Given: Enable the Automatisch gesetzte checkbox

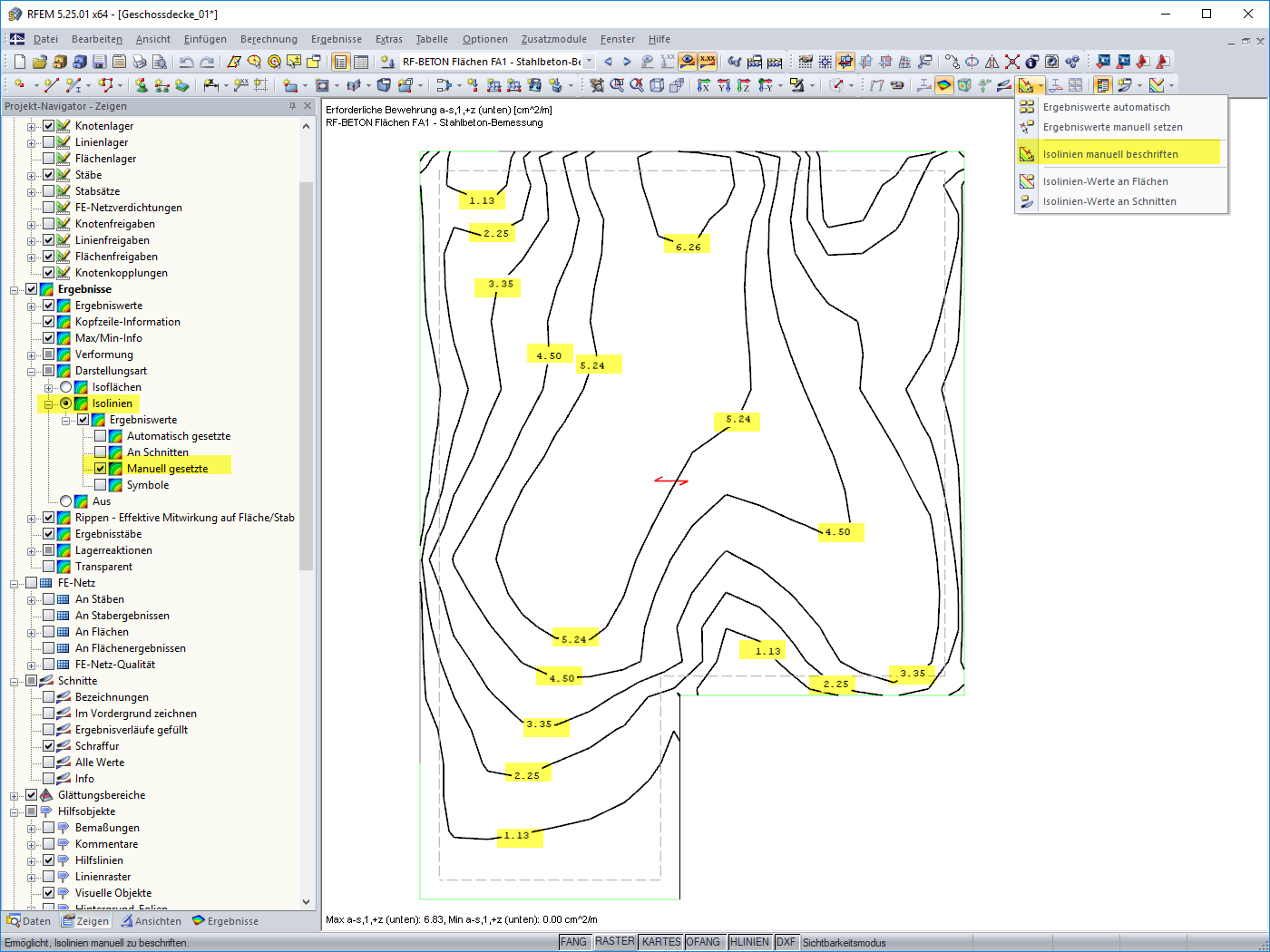Looking at the screenshot, I should tap(101, 436).
